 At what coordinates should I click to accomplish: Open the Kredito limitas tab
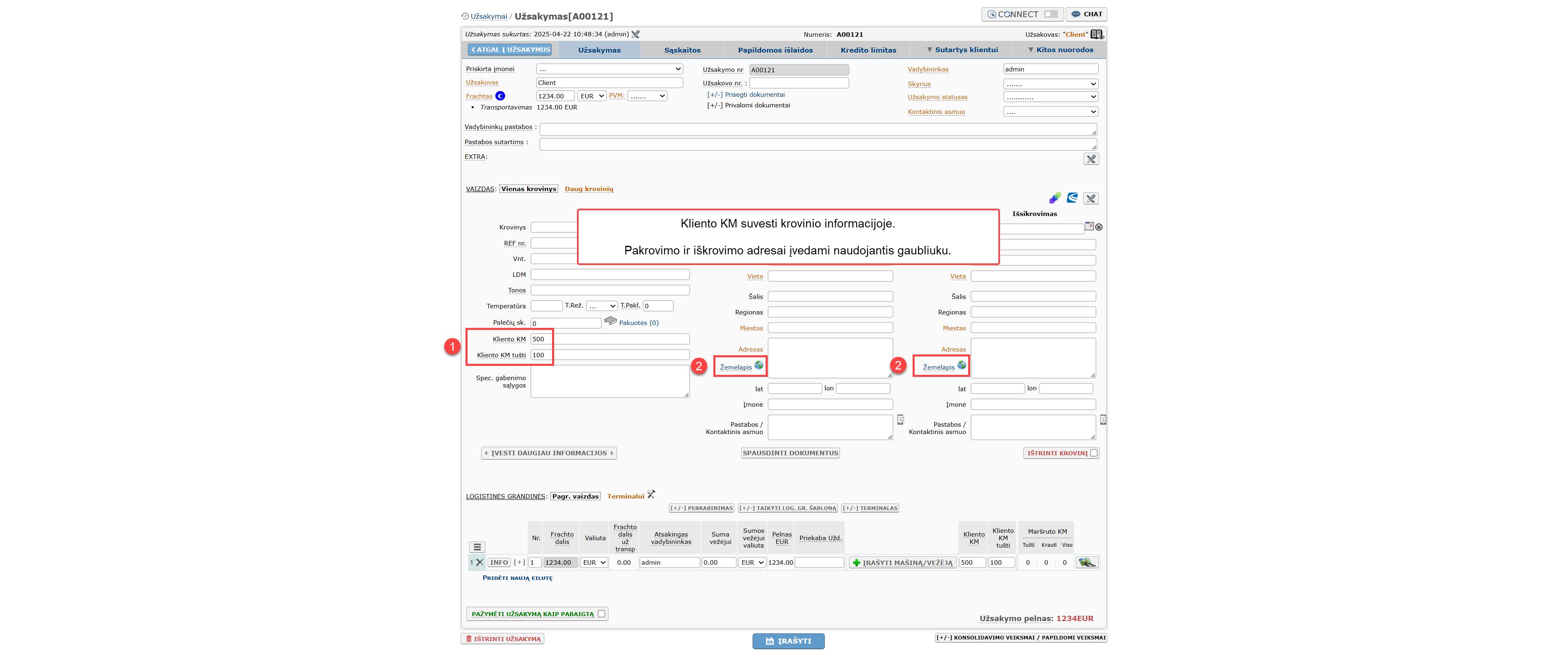868,51
